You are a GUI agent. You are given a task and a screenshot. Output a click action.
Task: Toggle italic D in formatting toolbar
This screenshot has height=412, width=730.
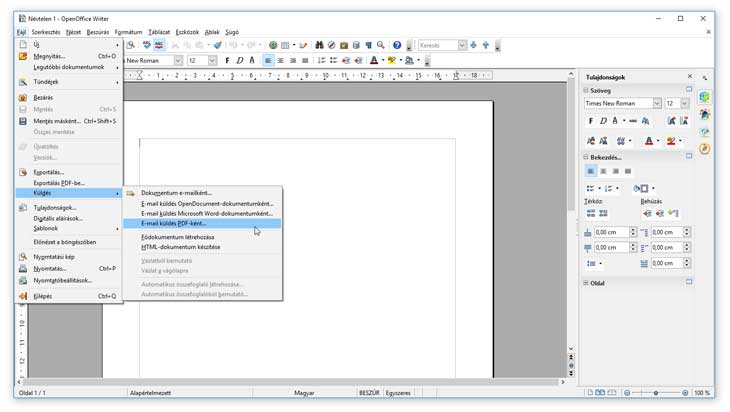[x=240, y=61]
